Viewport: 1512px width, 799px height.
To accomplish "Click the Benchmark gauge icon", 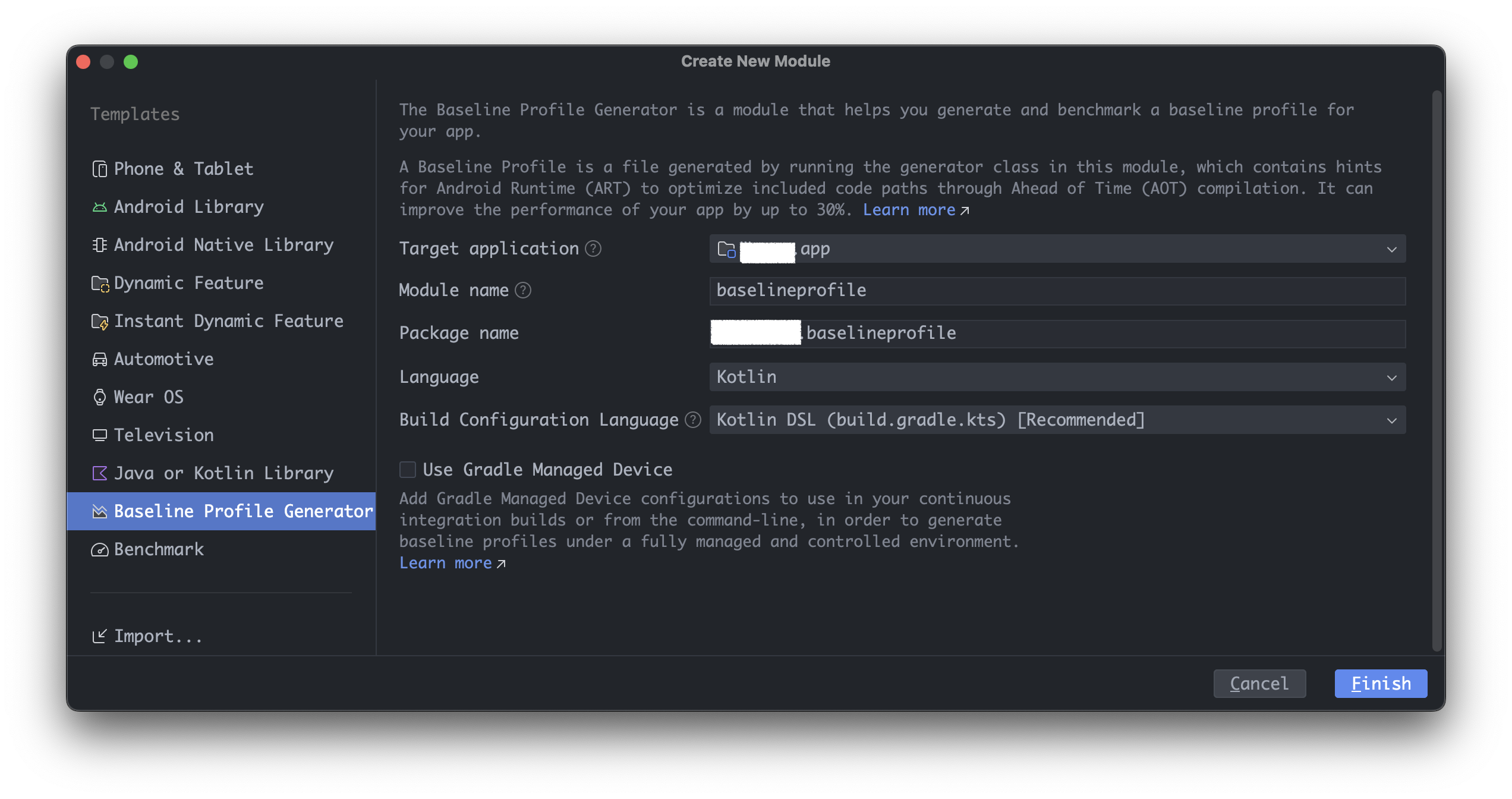I will (x=99, y=549).
